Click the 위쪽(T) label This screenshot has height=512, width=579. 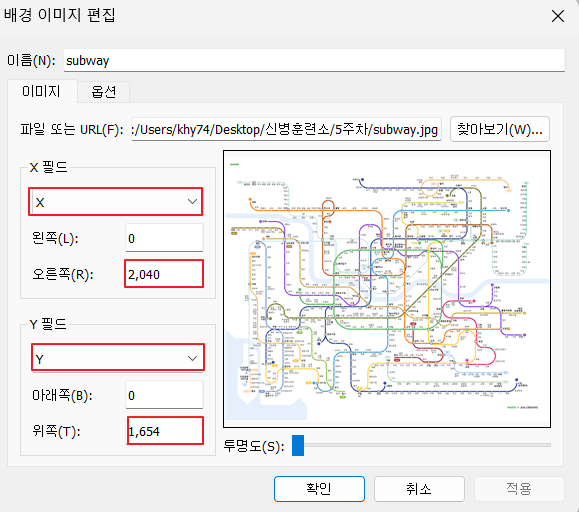pyautogui.click(x=56, y=431)
